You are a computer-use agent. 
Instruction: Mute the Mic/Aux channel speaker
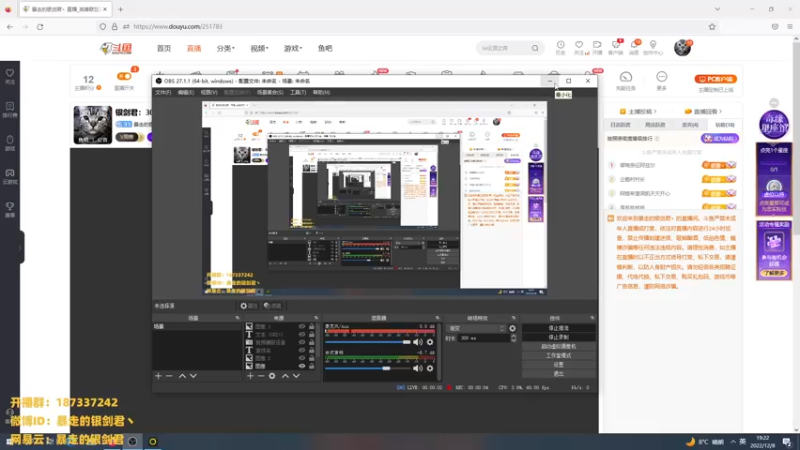[x=418, y=342]
